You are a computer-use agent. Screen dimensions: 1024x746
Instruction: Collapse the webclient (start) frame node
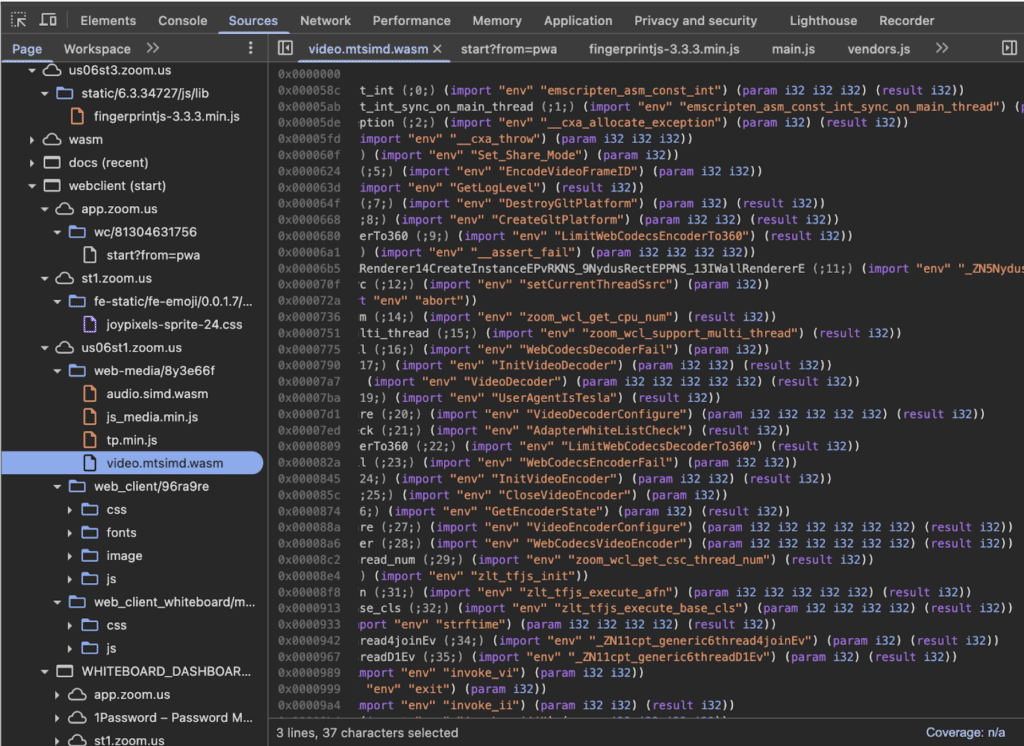tap(32, 186)
